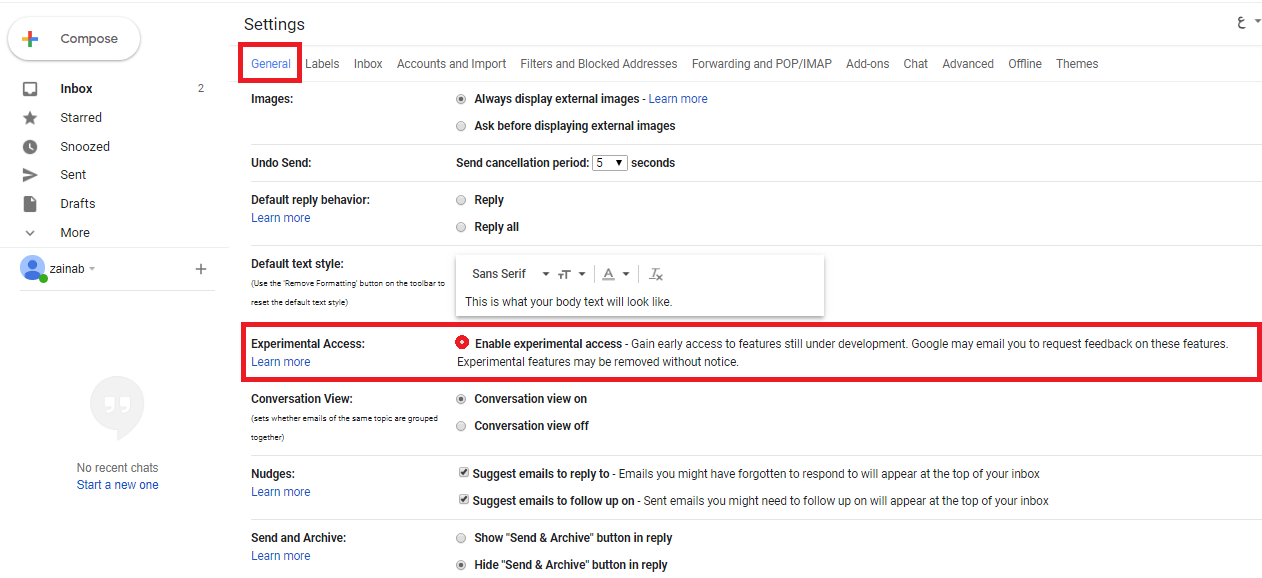Switch to the Labels tab
1262x578 pixels.
322,64
